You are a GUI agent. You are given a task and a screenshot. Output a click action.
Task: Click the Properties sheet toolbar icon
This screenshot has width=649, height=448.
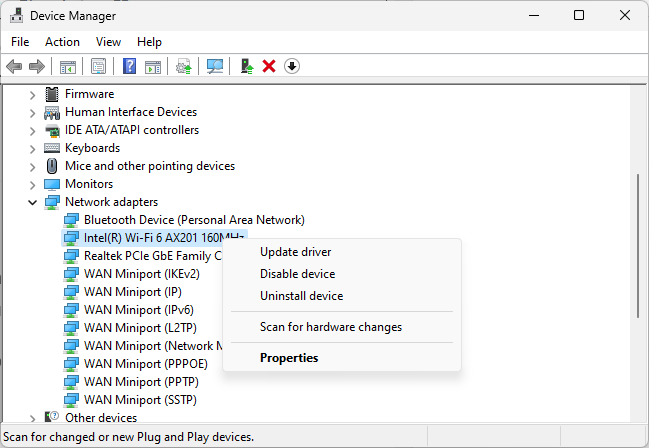pos(98,66)
